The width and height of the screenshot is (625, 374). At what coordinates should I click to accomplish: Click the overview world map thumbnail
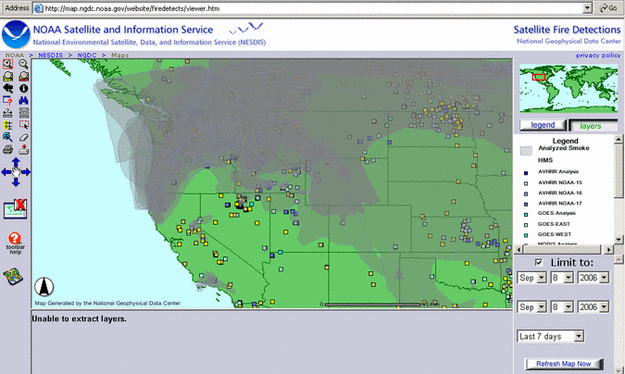(568, 89)
